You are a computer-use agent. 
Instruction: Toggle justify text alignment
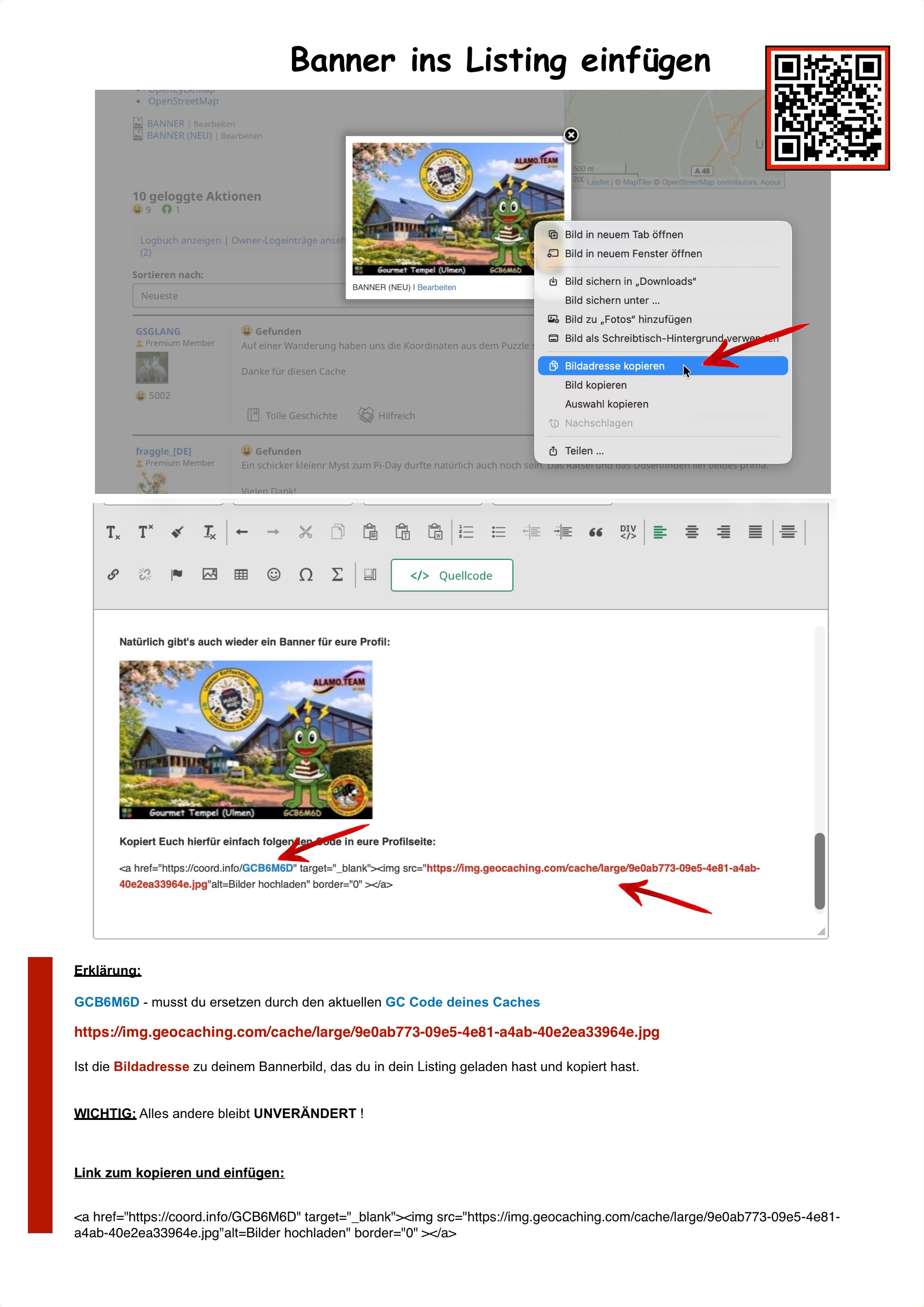[755, 532]
